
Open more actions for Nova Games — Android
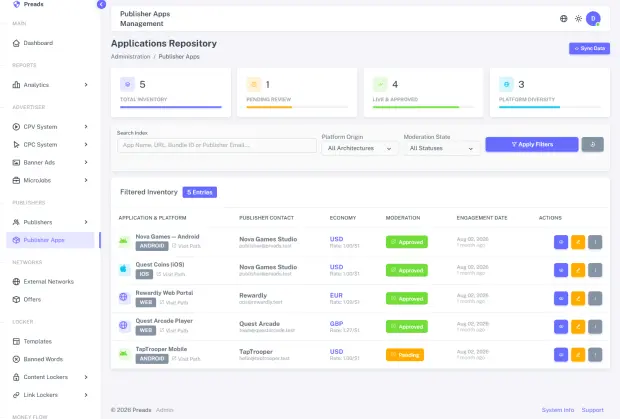coord(595,242)
